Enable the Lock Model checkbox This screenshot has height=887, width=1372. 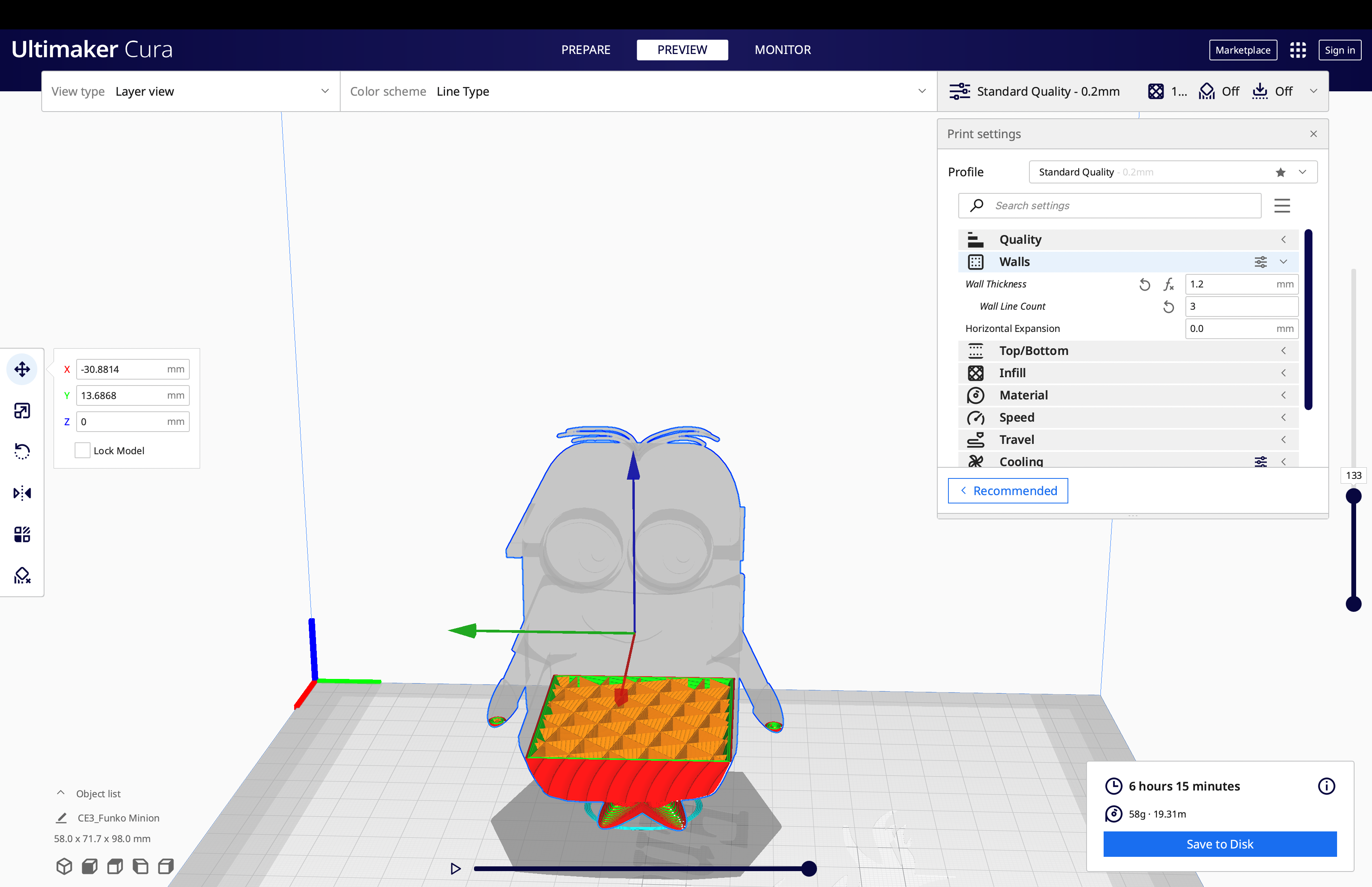[82, 450]
